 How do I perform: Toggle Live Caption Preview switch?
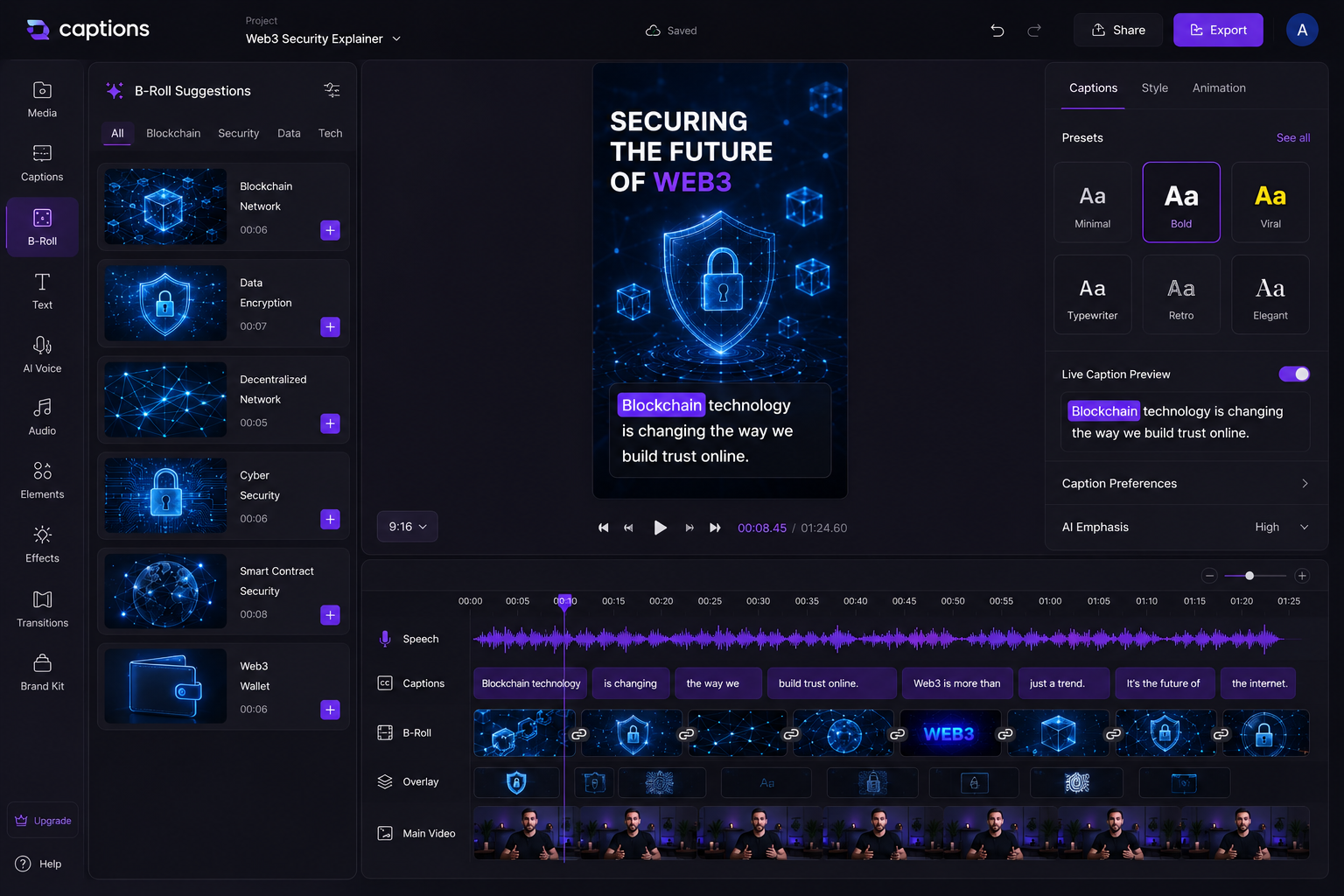click(x=1294, y=374)
